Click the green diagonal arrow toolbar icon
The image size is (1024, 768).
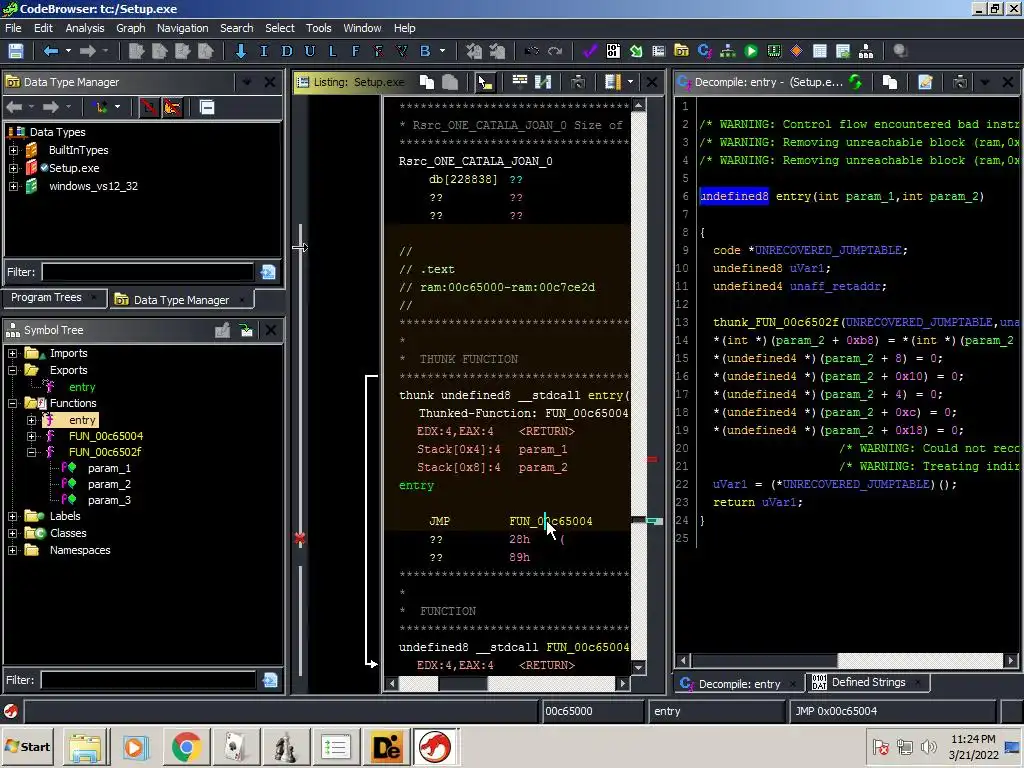pos(635,51)
